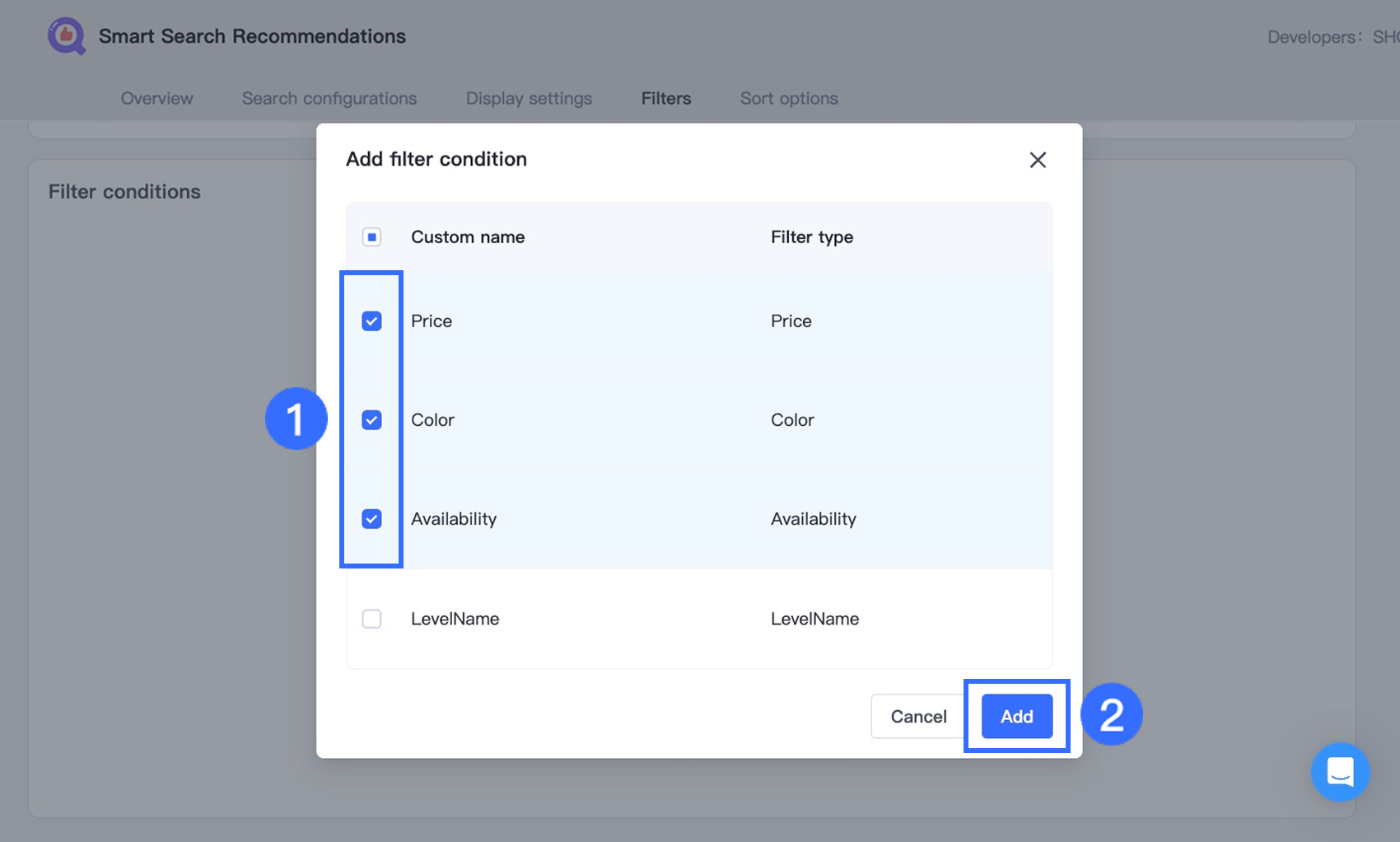Open the Search configurations tab
Viewport: 1400px width, 842px height.
point(329,98)
